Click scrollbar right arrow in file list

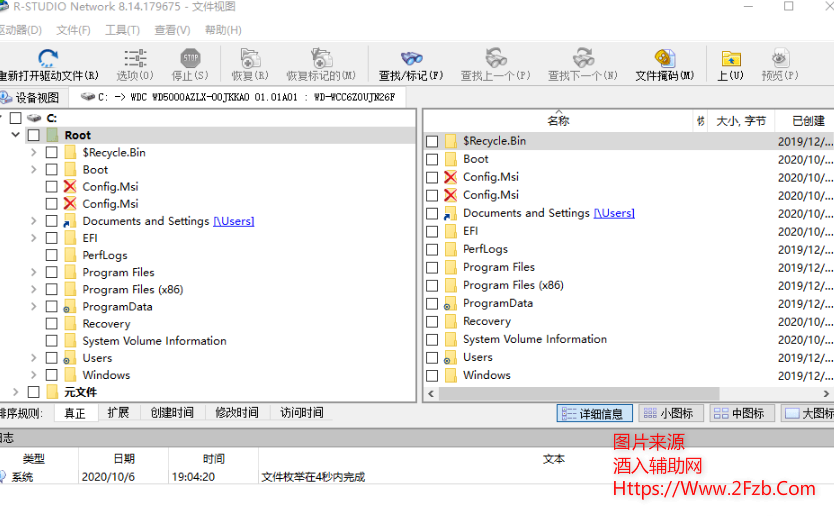point(826,394)
